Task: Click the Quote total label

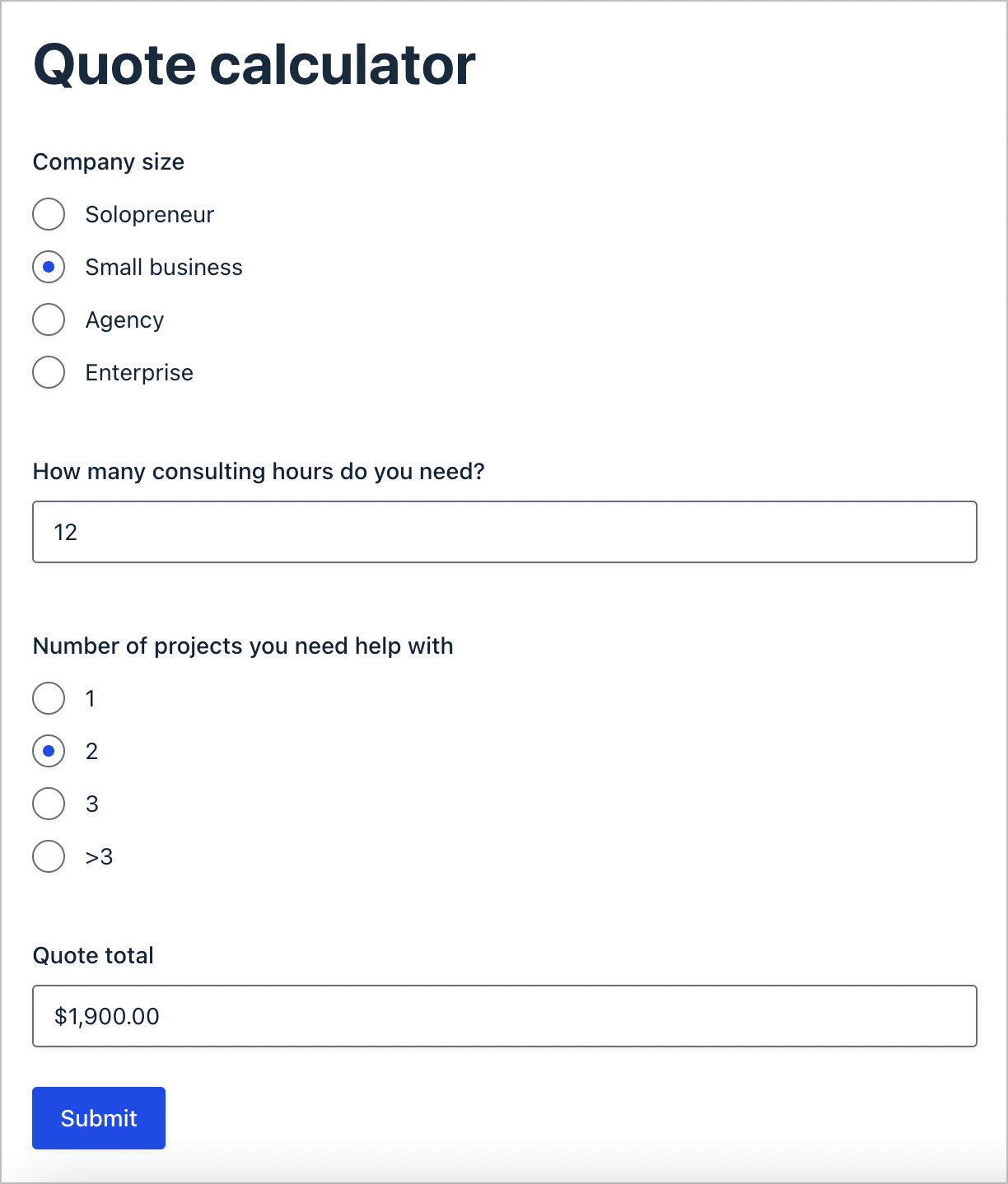Action: point(92,955)
